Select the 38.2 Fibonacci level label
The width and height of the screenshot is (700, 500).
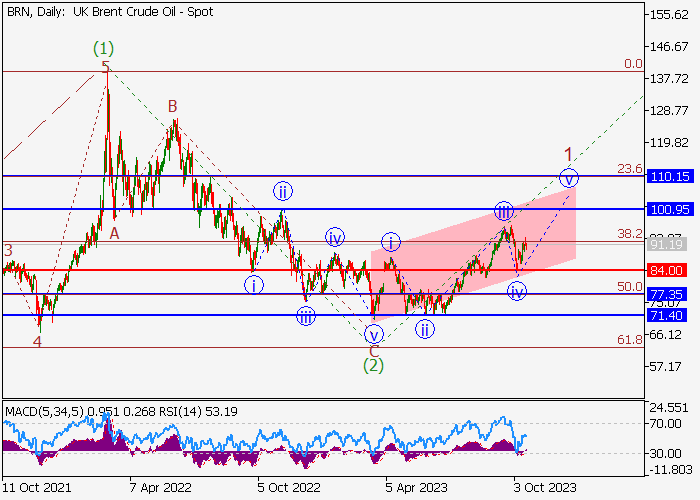[630, 233]
